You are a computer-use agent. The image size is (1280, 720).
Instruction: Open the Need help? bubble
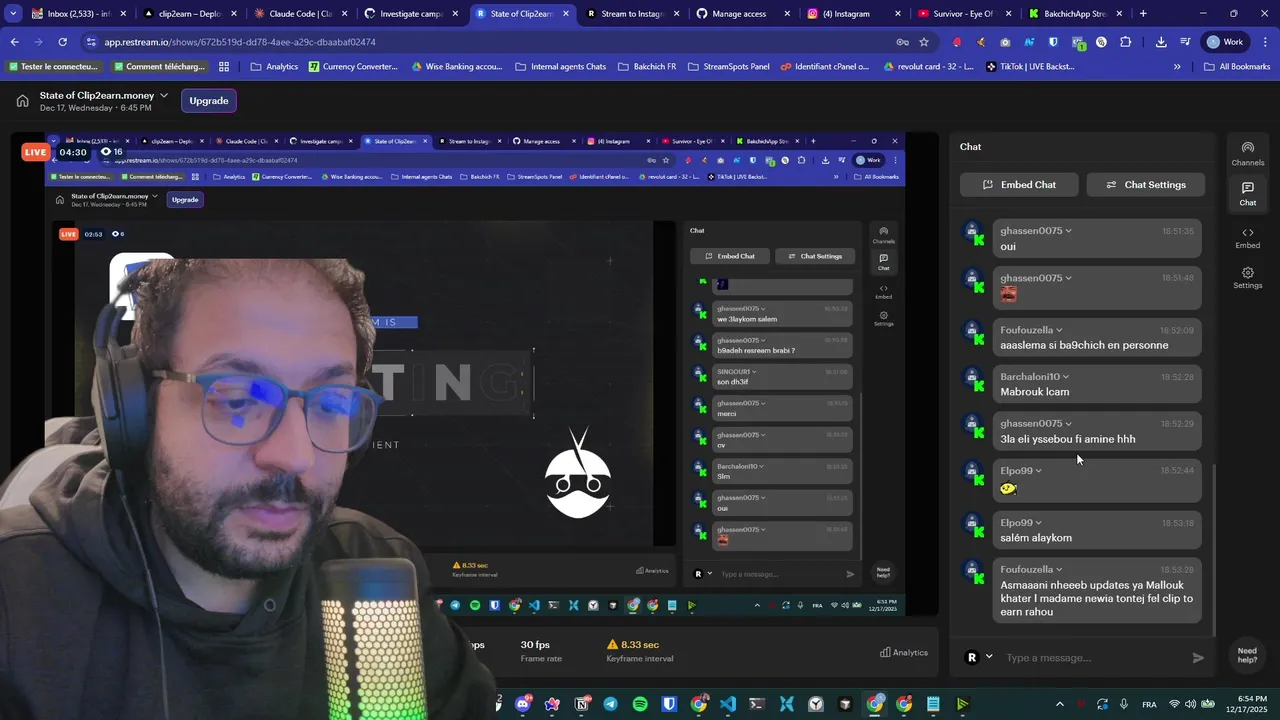1247,655
